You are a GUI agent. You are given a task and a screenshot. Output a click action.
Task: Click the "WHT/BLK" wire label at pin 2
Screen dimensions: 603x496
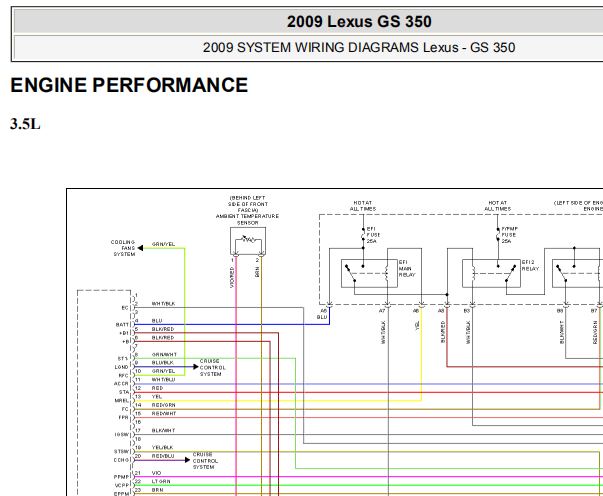click(163, 304)
